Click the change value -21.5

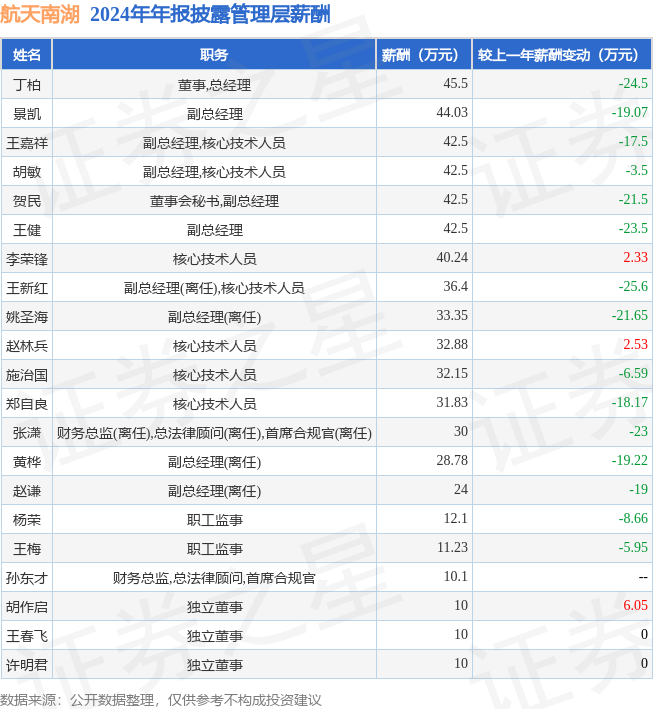click(633, 199)
